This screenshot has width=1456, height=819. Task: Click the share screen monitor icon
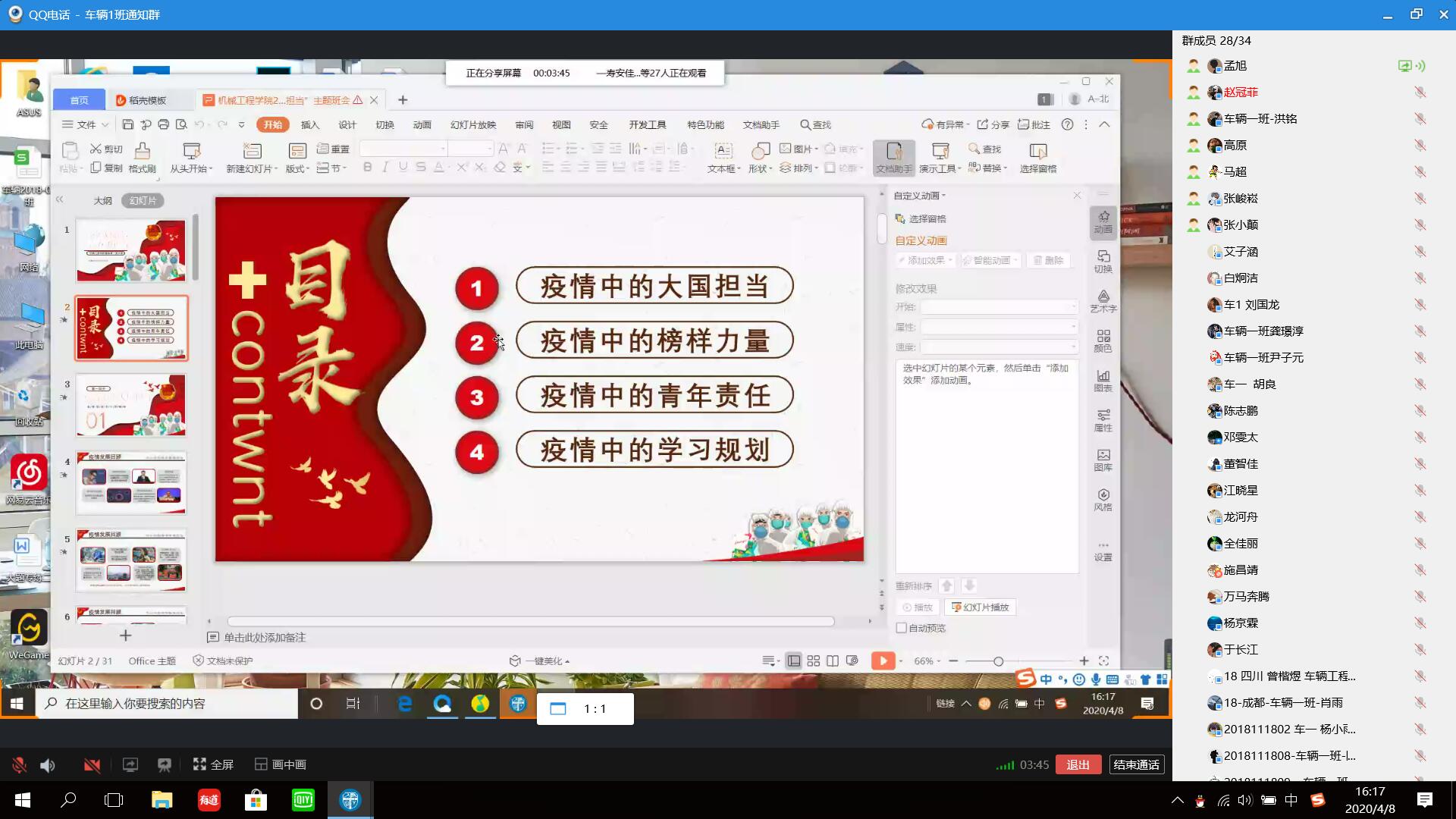(x=130, y=765)
